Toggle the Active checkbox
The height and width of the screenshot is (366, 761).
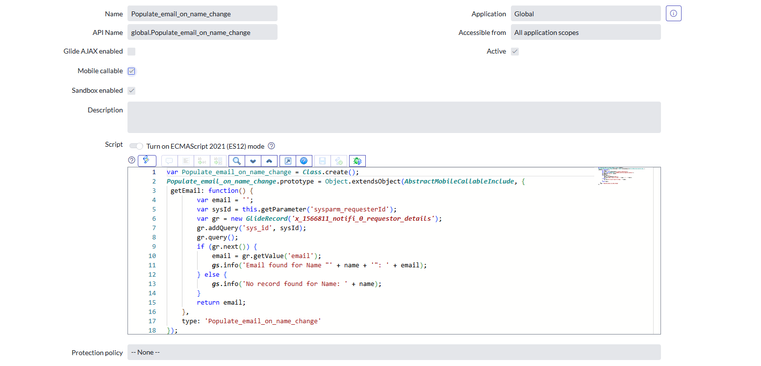pos(515,51)
